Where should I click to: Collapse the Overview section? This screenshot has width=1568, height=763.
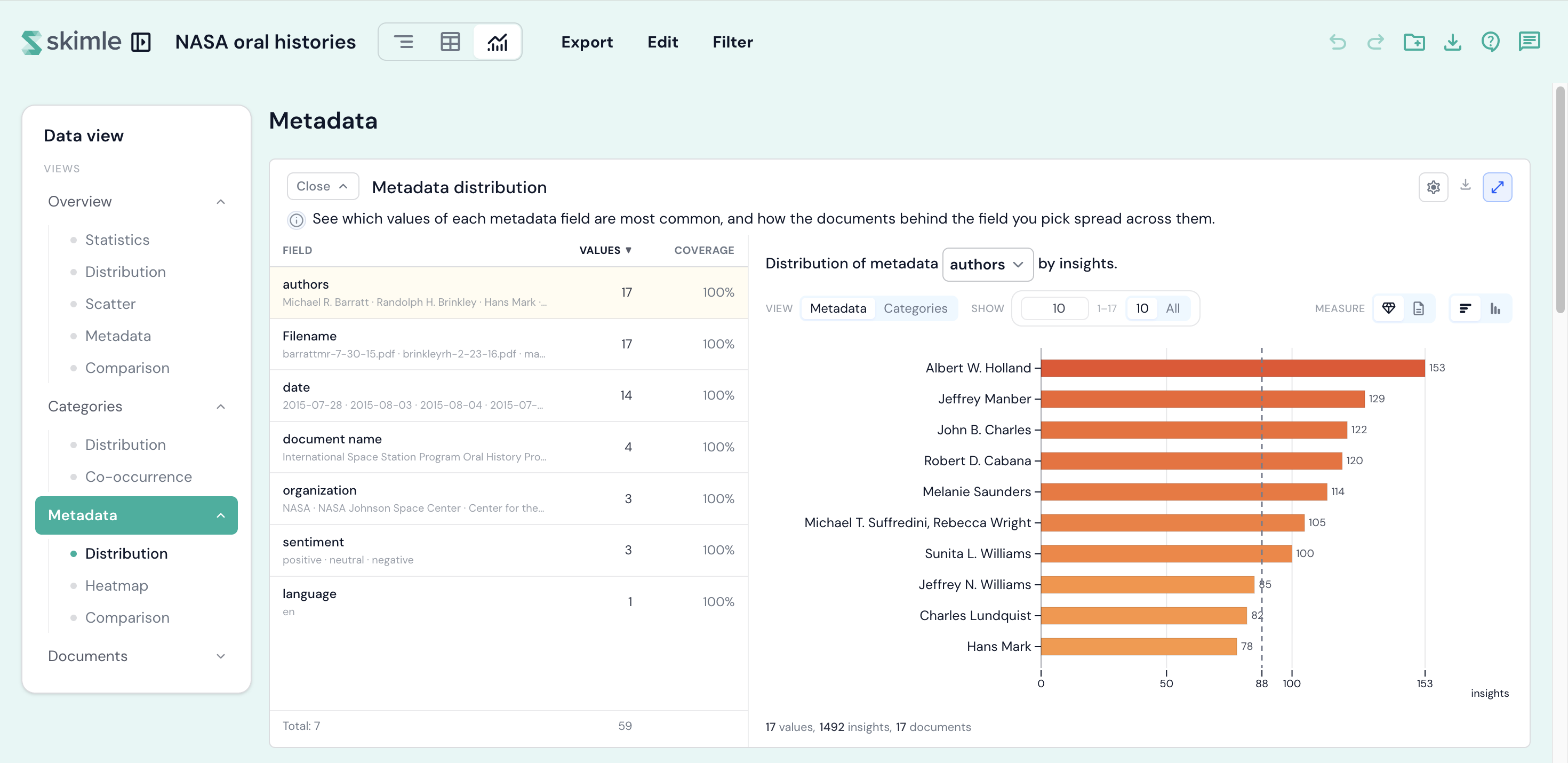(x=221, y=202)
